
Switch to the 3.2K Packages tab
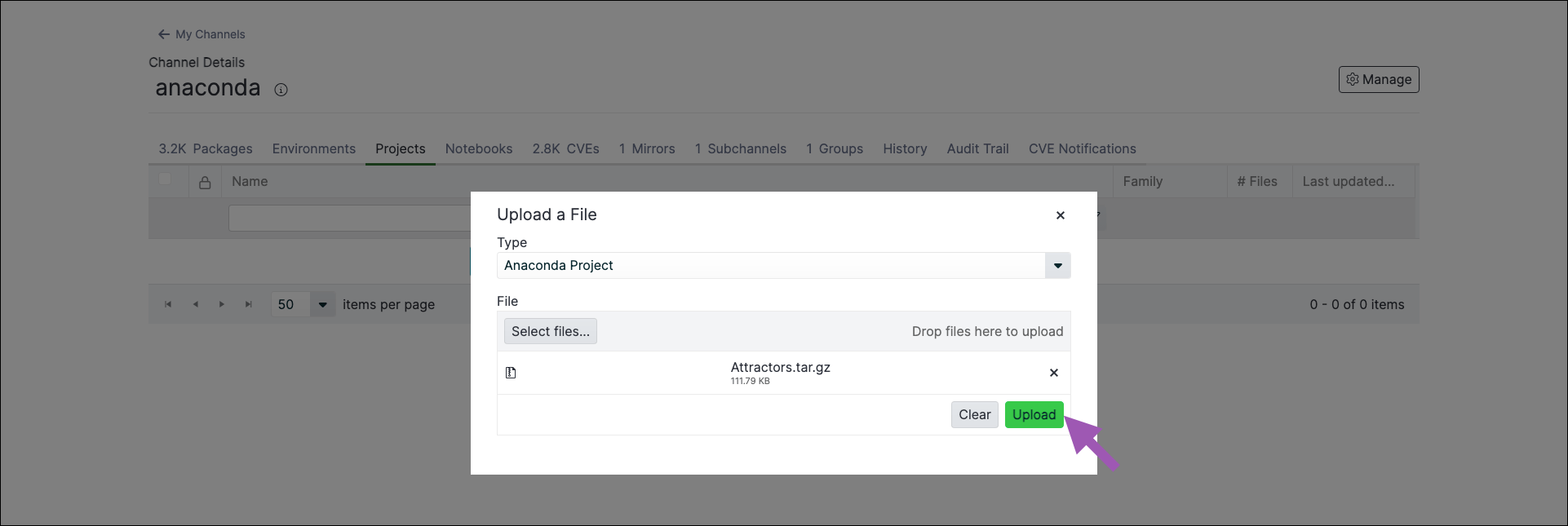tap(206, 148)
